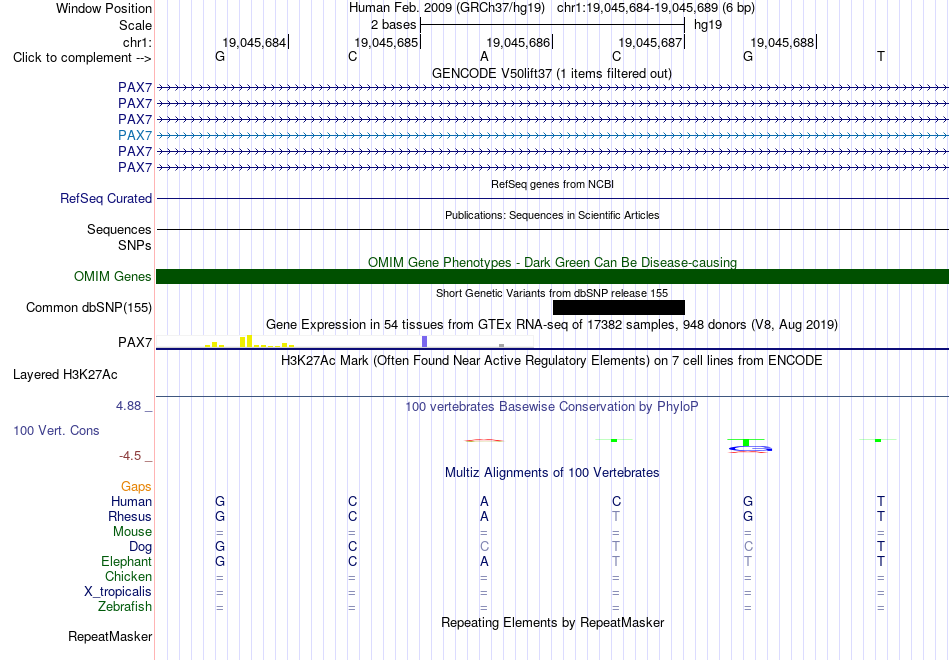Click the chr1: ruler label

click(137, 42)
